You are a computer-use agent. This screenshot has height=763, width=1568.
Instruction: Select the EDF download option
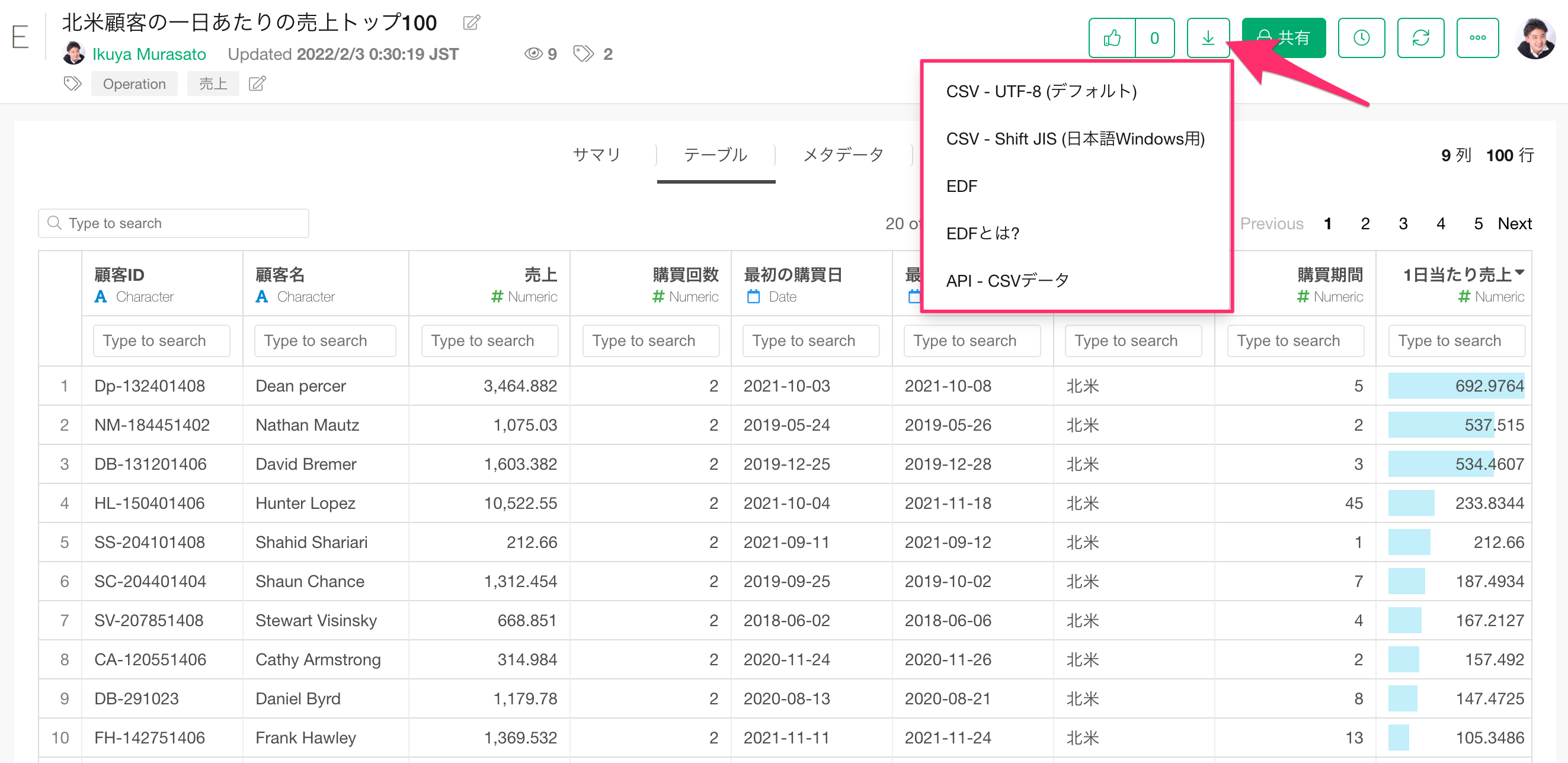pos(961,186)
